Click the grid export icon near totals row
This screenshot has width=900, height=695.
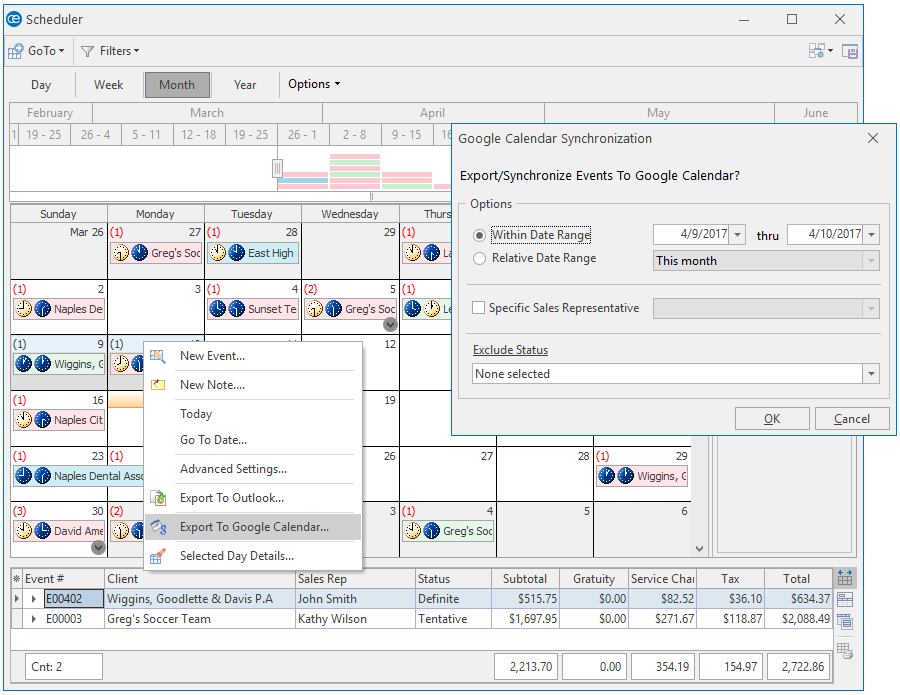pyautogui.click(x=844, y=650)
